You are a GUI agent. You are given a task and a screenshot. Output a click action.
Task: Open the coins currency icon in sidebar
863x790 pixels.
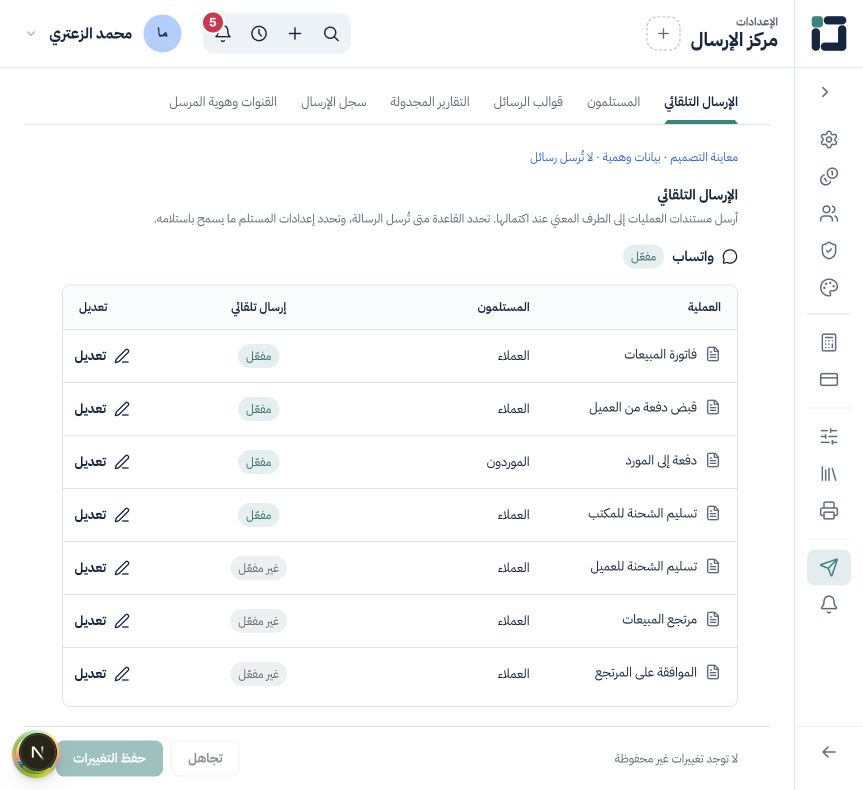[828, 176]
